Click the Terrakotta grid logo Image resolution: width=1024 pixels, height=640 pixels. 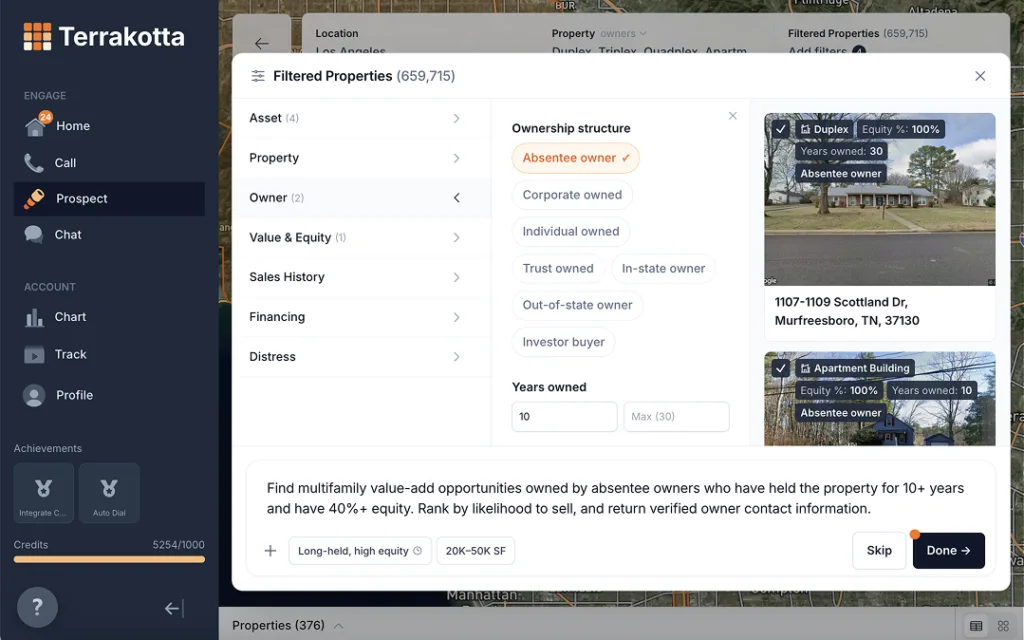point(37,37)
